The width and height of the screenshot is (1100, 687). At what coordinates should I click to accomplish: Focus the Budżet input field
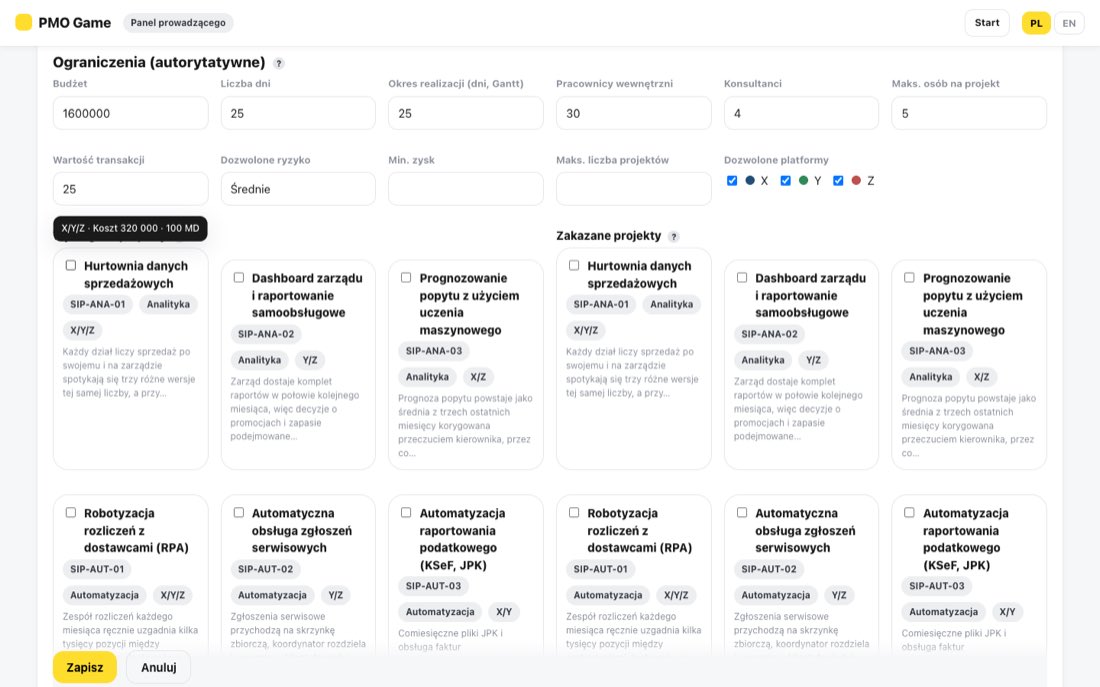click(x=130, y=113)
